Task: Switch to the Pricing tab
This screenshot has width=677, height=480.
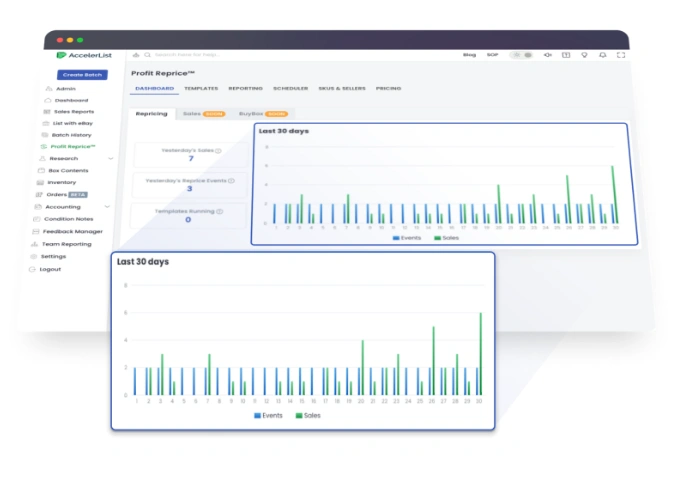Action: pos(389,88)
